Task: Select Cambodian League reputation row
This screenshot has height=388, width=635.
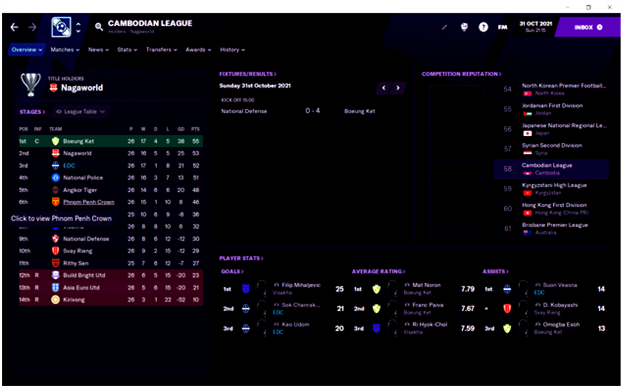Action: point(551,169)
